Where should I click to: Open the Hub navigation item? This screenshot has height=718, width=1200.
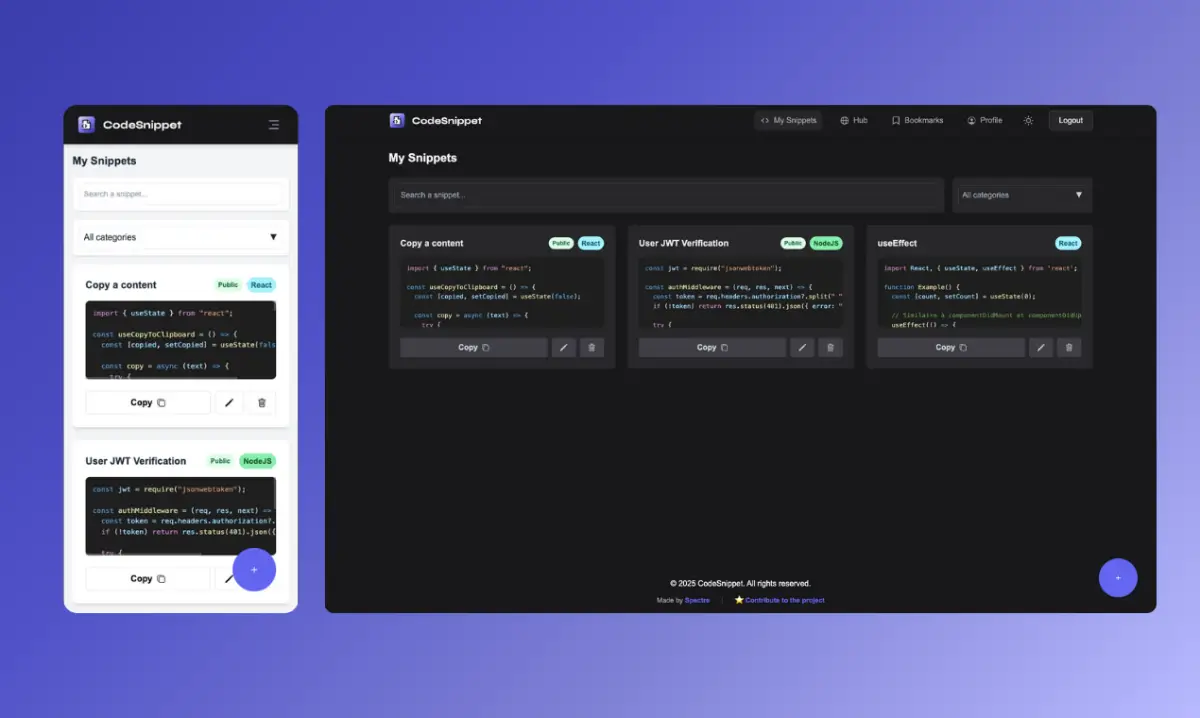pyautogui.click(x=853, y=121)
